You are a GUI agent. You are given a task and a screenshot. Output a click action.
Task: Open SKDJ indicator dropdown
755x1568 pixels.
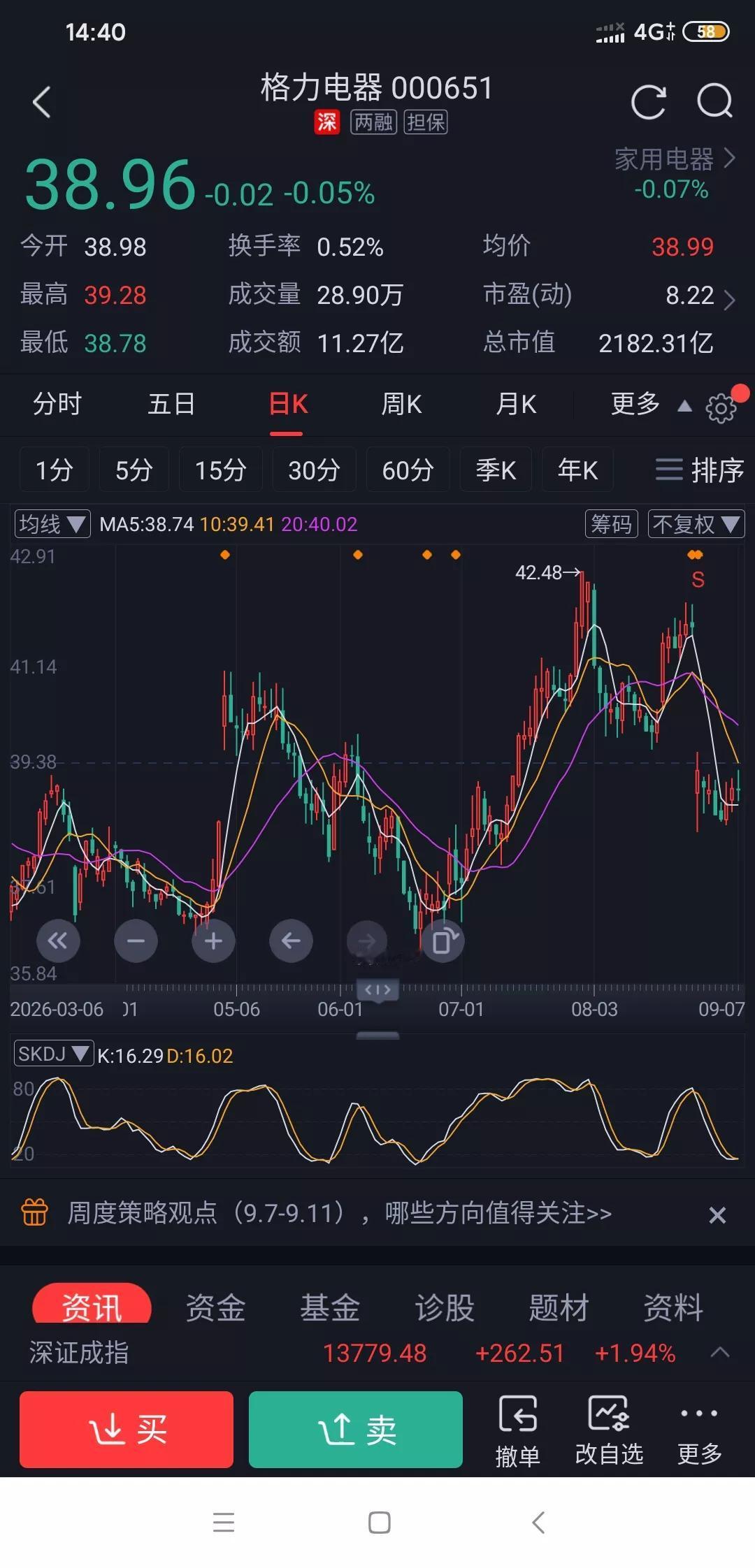(x=54, y=1053)
